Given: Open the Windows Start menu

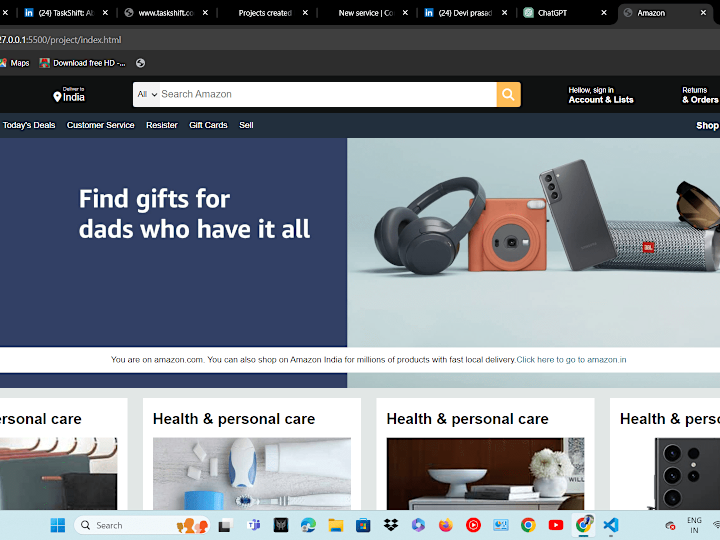Looking at the screenshot, I should (x=58, y=525).
